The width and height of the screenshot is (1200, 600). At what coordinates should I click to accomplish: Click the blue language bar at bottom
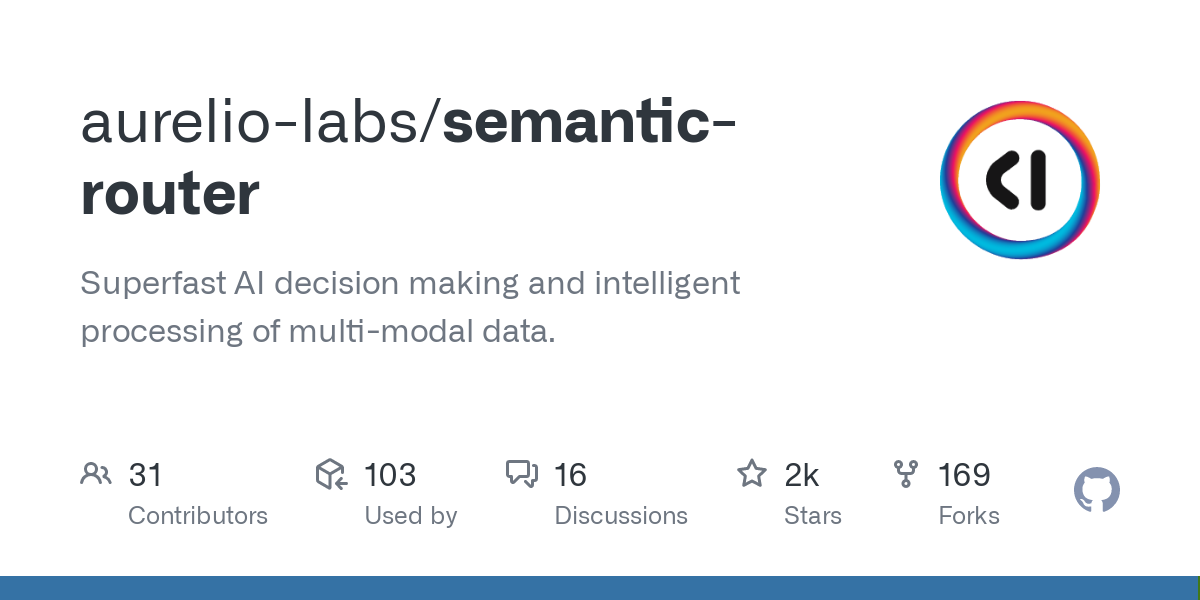600,588
